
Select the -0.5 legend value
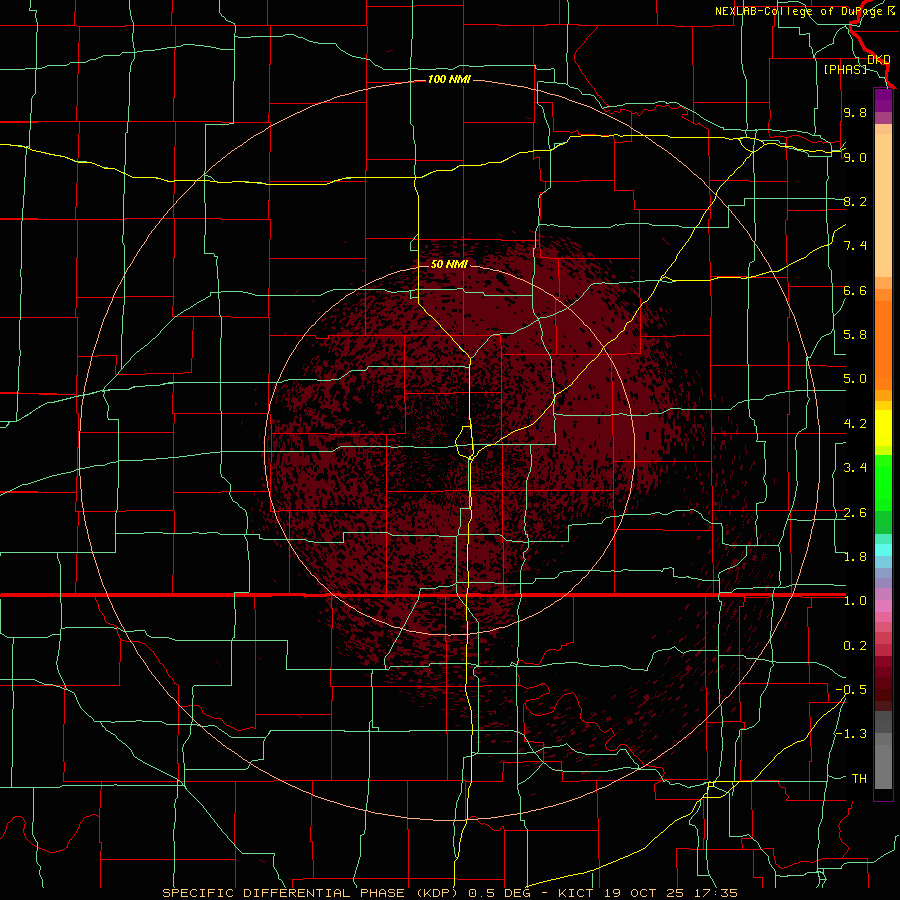click(851, 690)
